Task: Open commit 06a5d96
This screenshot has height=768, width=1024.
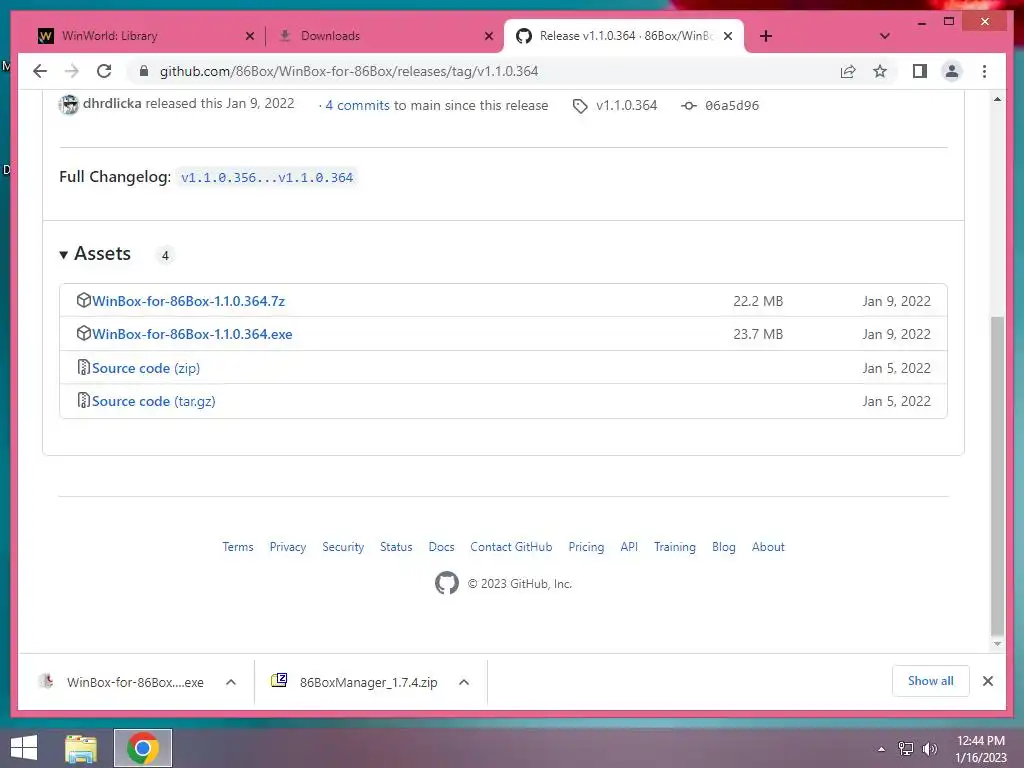Action: point(731,105)
